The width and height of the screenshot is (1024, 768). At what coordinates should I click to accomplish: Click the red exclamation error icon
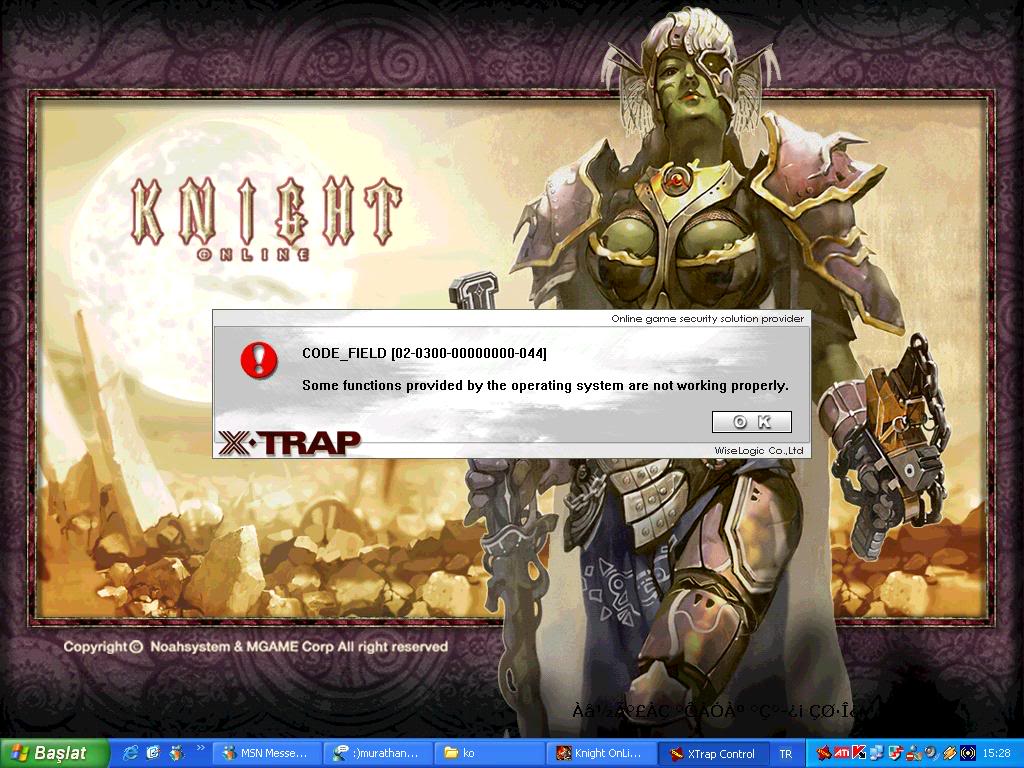coord(259,359)
